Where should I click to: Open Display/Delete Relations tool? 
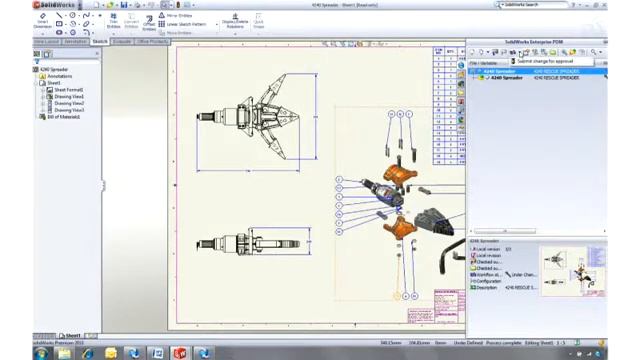[x=235, y=21]
